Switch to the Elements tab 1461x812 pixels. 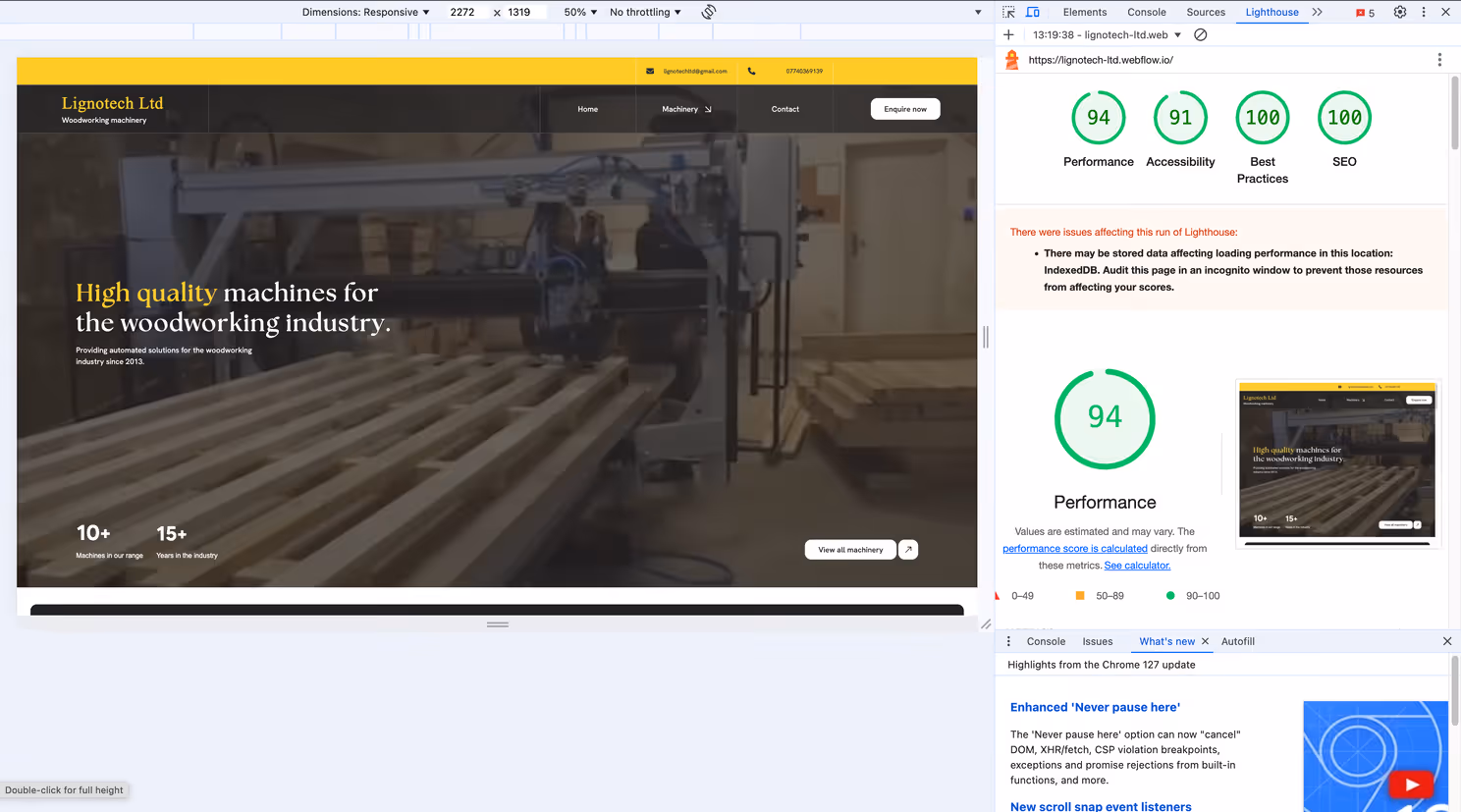pos(1085,12)
